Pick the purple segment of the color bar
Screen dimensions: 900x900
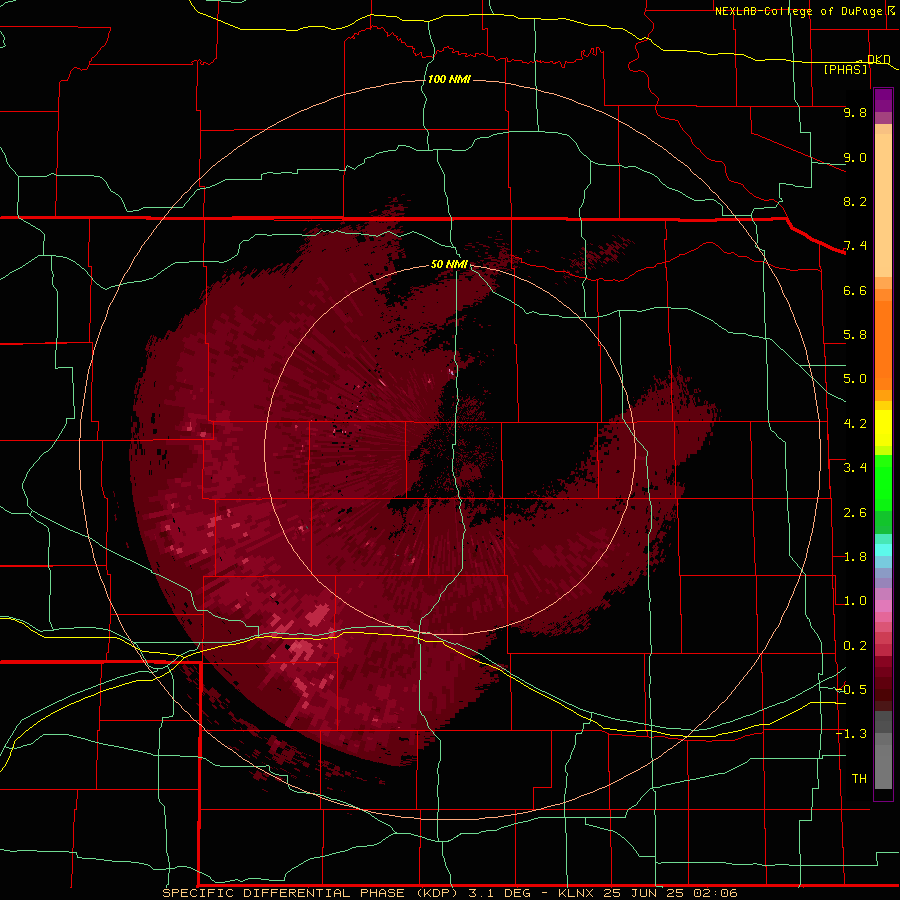click(x=883, y=100)
